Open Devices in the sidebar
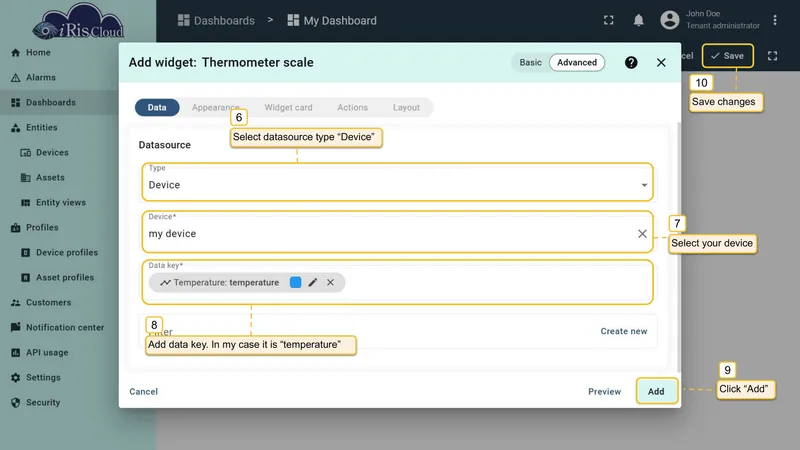This screenshot has width=800, height=450. point(52,153)
